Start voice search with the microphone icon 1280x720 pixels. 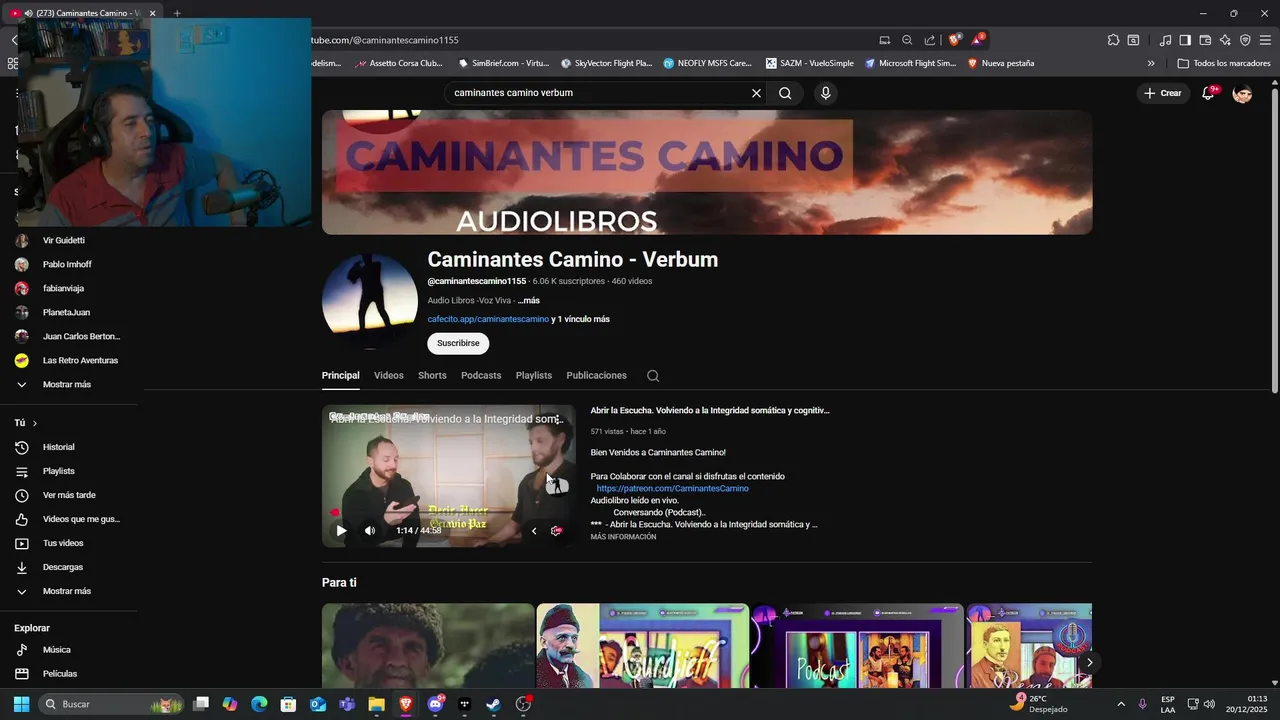tap(825, 93)
